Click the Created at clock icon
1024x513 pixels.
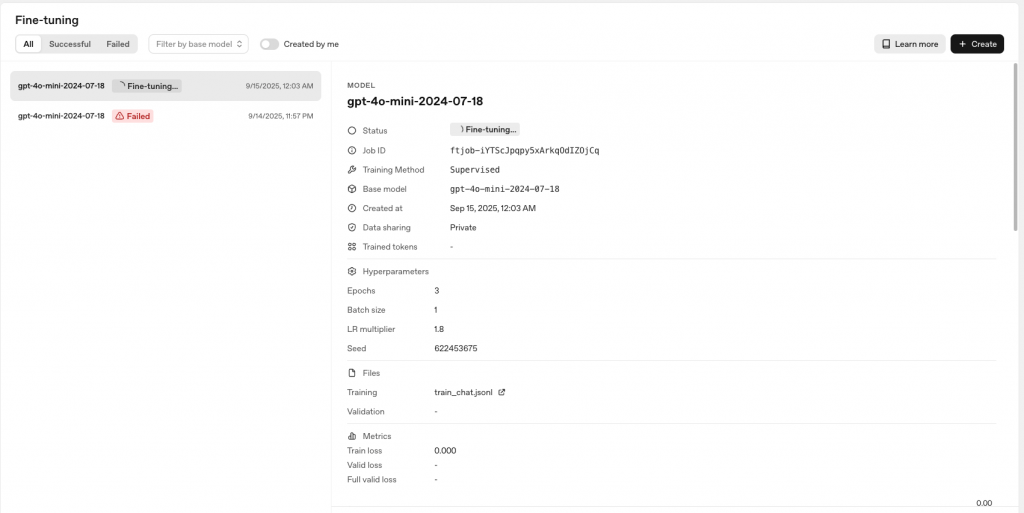[352, 208]
